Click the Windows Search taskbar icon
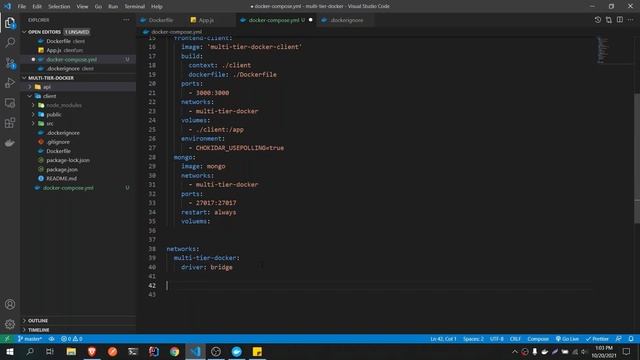Viewport: 640px width, 360px height. [x=30, y=351]
